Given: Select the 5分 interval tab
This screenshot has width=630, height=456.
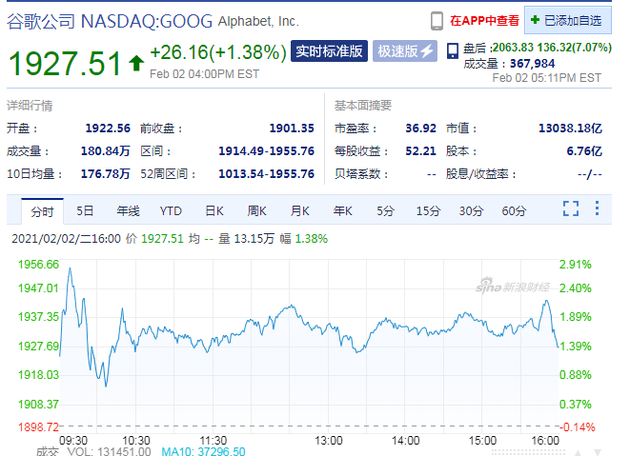Looking at the screenshot, I should tap(385, 211).
